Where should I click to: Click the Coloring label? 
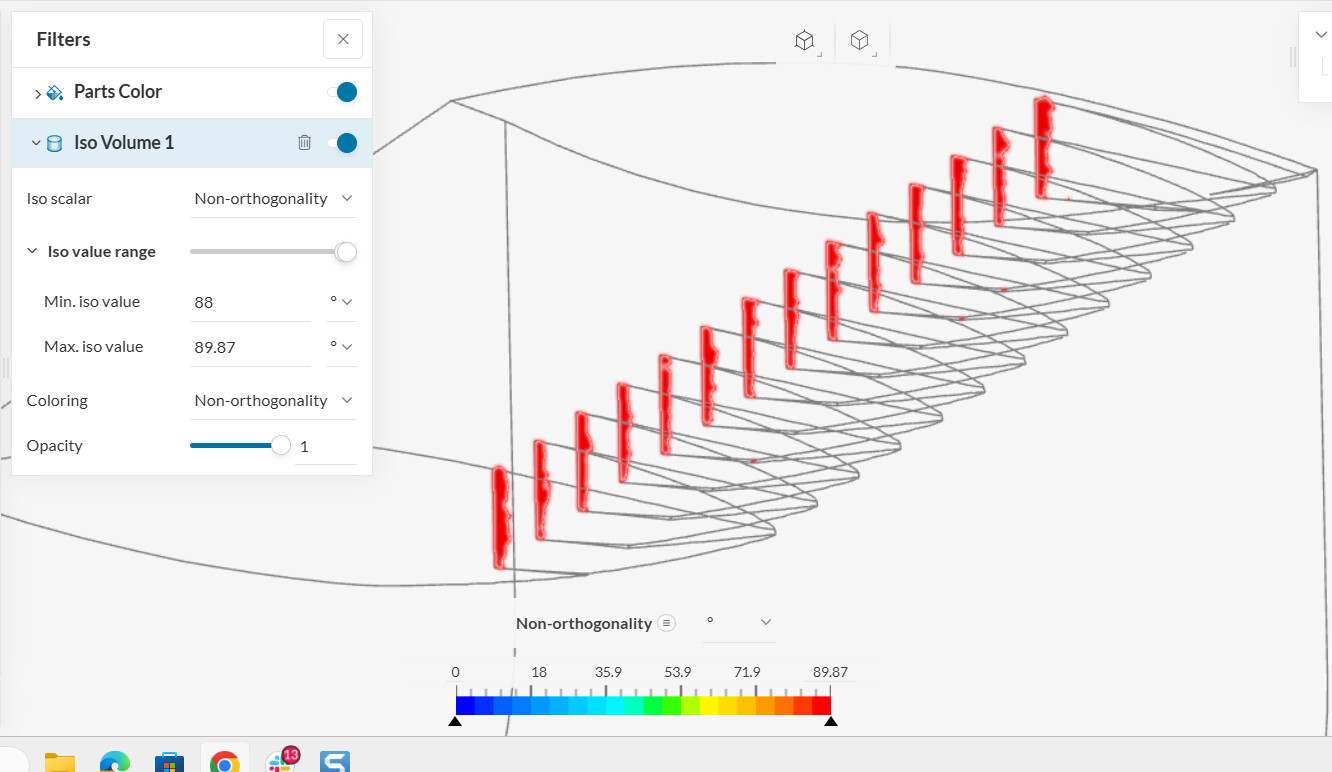(57, 401)
